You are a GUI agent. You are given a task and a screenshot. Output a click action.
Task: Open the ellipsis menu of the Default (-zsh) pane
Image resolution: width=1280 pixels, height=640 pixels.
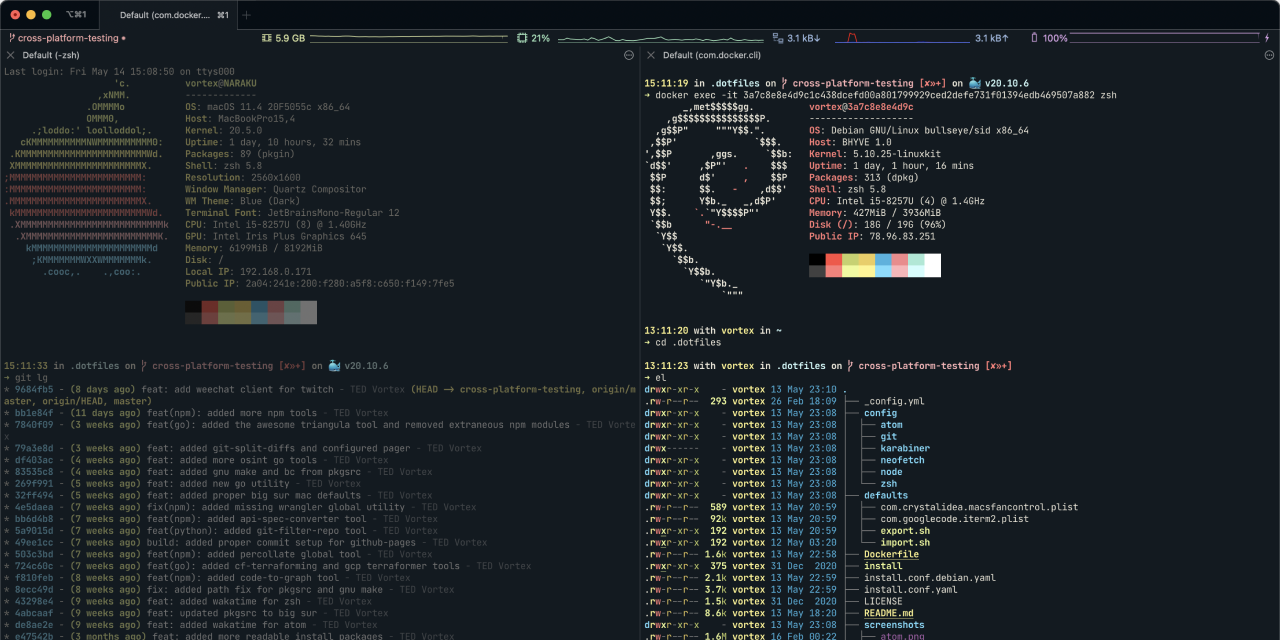coord(628,55)
